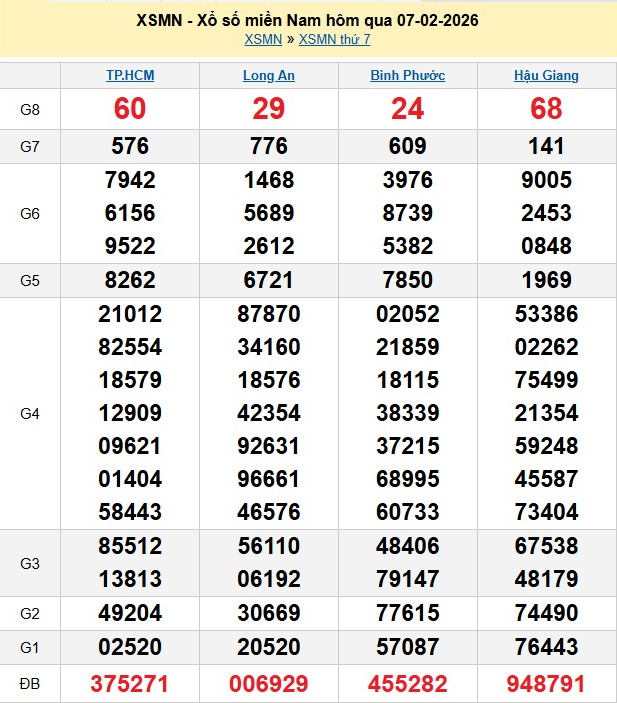Click the G1 number 57087
Image resolution: width=617 pixels, height=703 pixels.
[407, 648]
